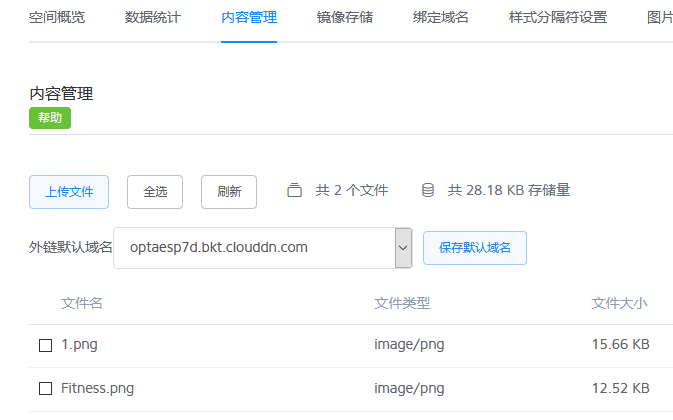673x420 pixels.
Task: Click the 上传文件 button
Action: click(69, 192)
